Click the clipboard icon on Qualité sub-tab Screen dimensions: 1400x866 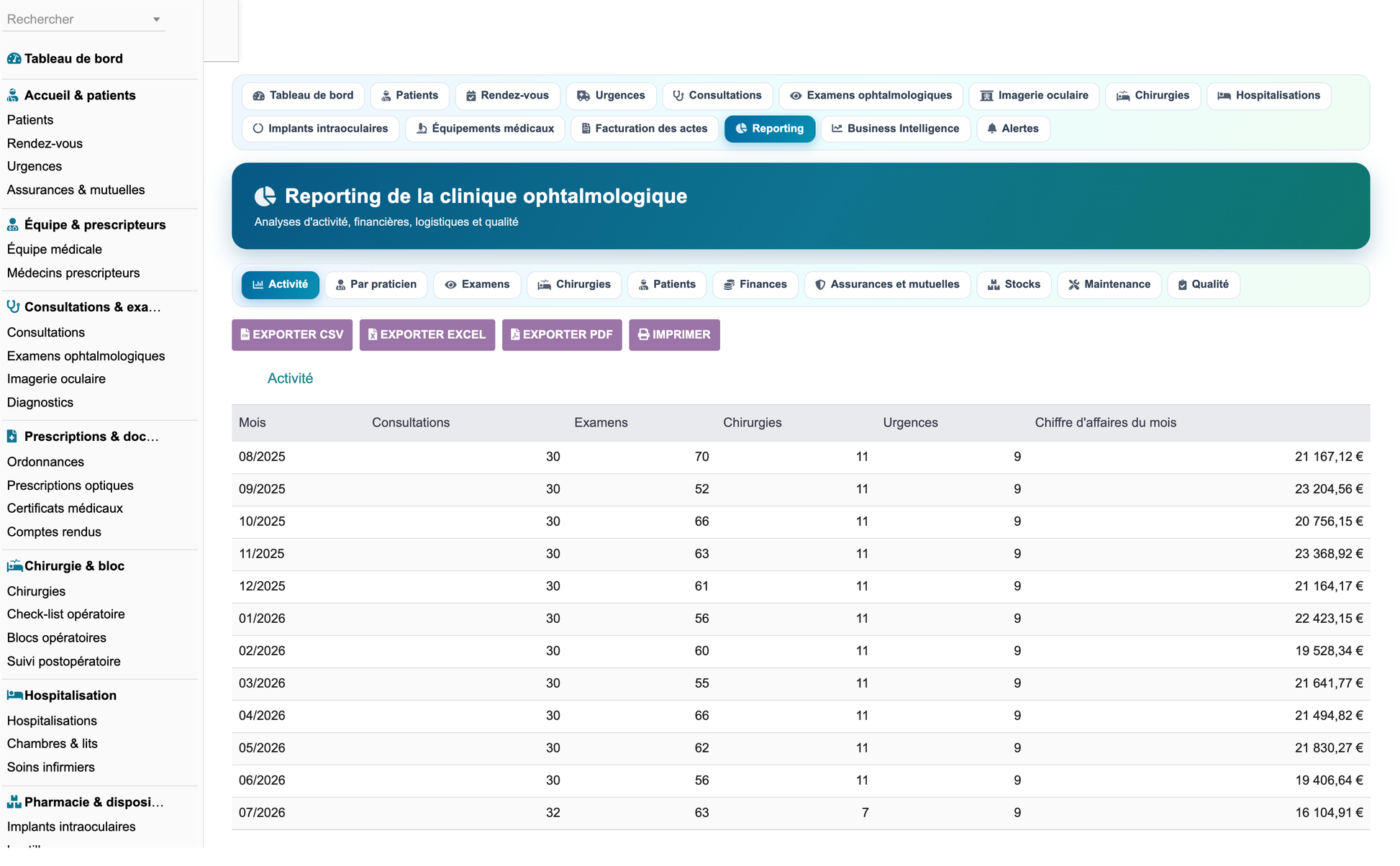pyautogui.click(x=1183, y=285)
